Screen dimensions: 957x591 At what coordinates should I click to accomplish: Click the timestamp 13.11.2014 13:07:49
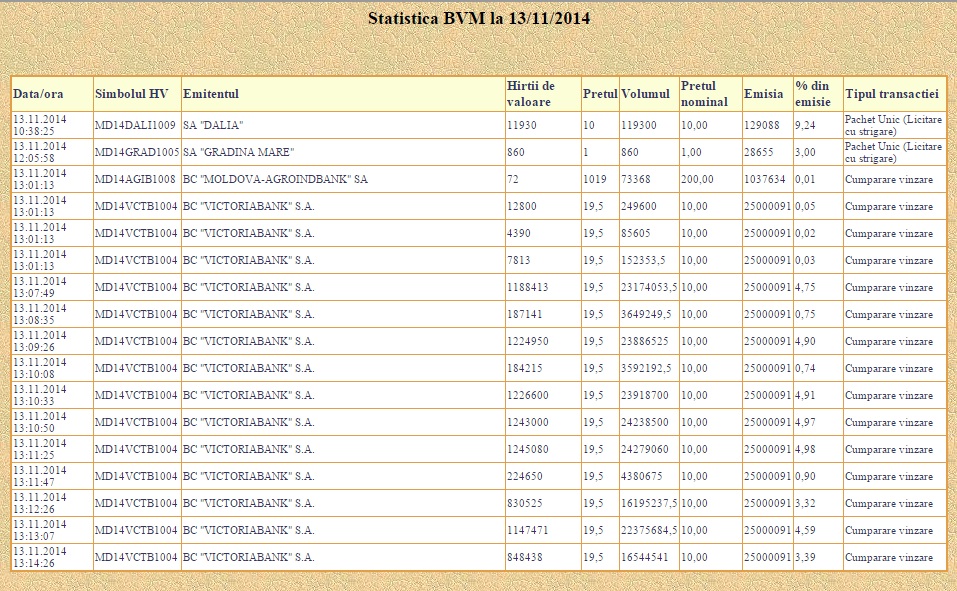click(x=40, y=287)
